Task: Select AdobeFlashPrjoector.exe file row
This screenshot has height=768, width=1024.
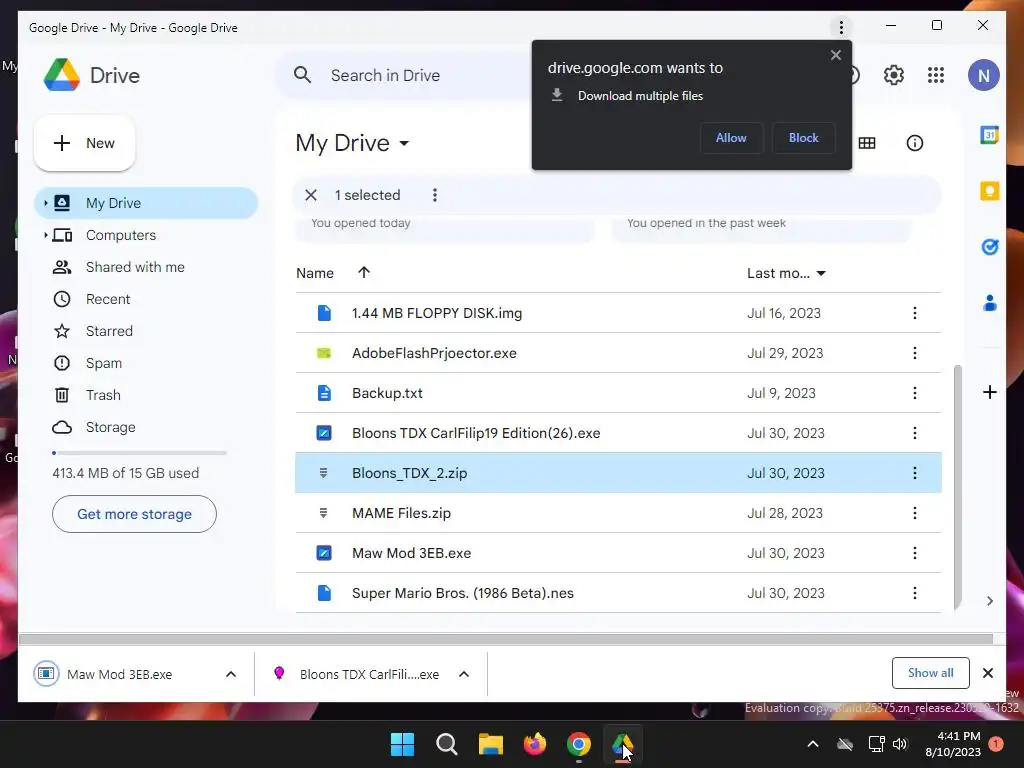Action: tap(618, 353)
